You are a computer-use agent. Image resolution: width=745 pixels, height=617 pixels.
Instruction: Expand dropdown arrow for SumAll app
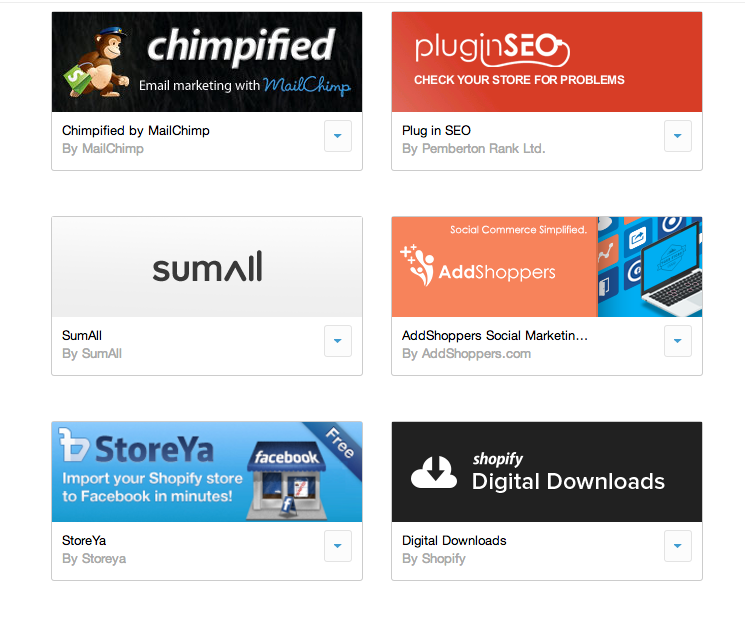338,341
